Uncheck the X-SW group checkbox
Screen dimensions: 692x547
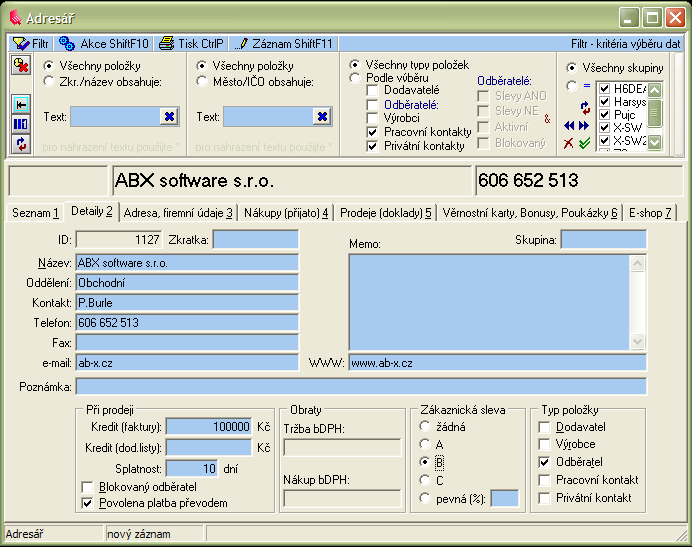(605, 128)
